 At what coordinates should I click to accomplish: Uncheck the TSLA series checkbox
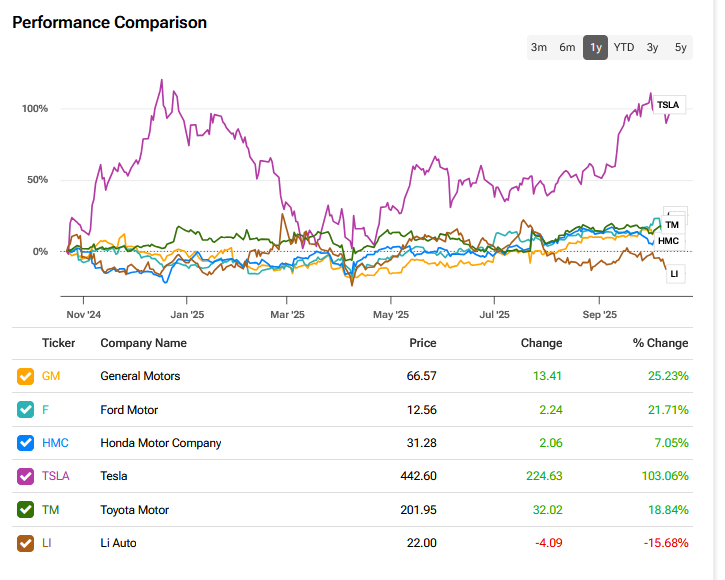point(25,476)
